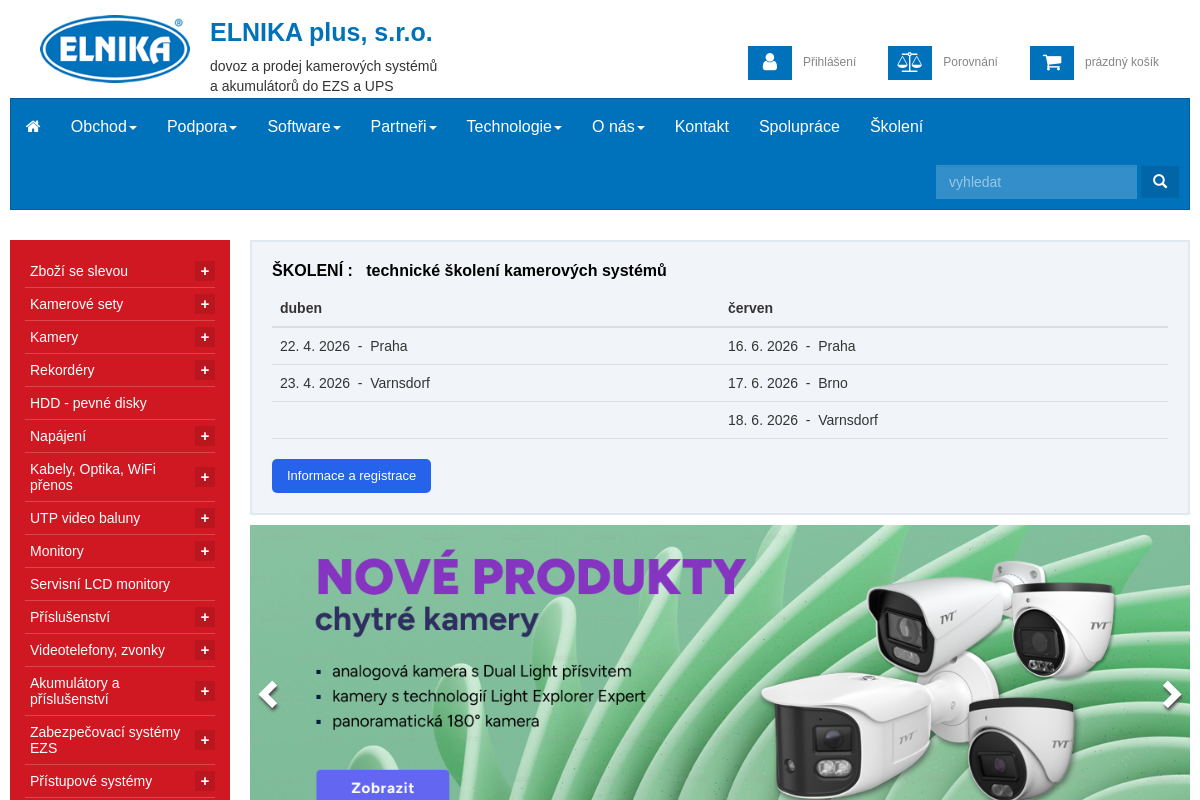Click the ELNIKA logo
The image size is (1200, 800).
tap(114, 47)
